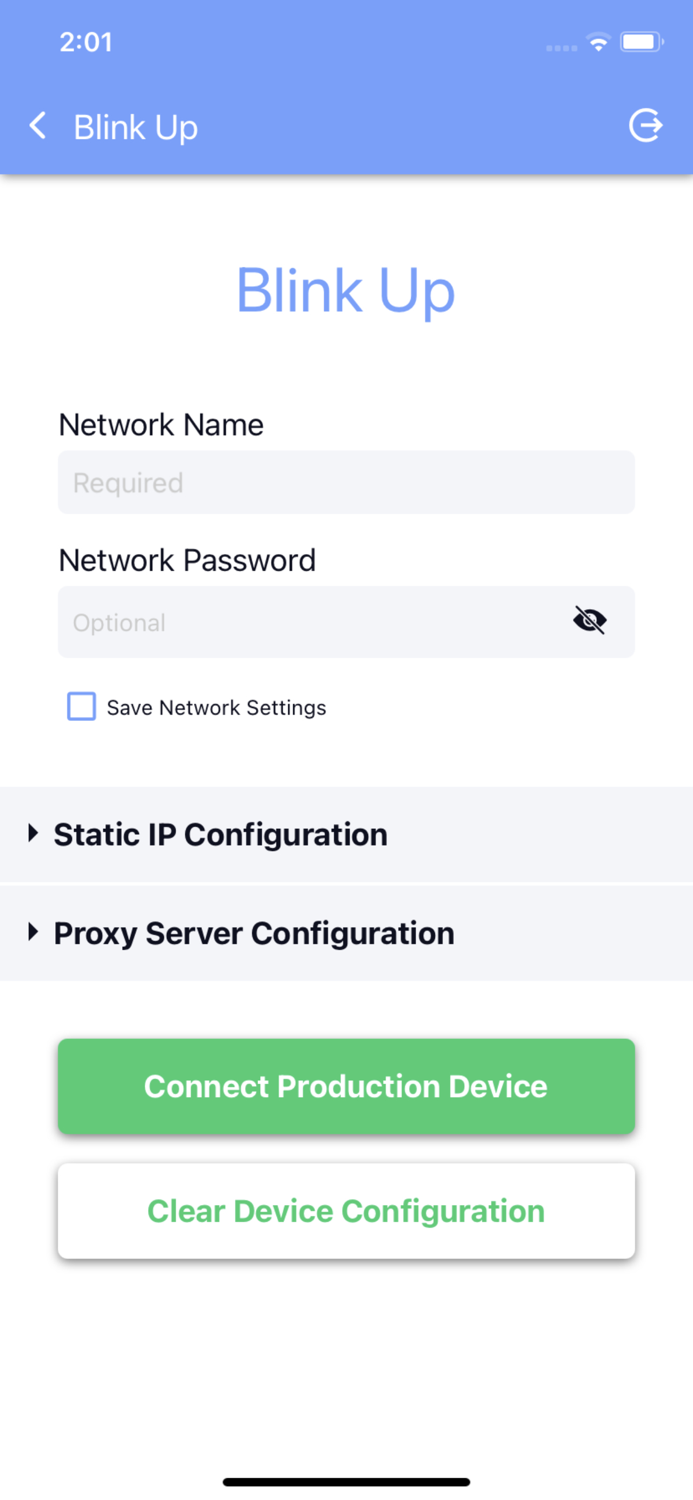Screen dimensions: 693x1500
Task: Open the Proxy Server Configuration section title
Action: click(x=254, y=933)
